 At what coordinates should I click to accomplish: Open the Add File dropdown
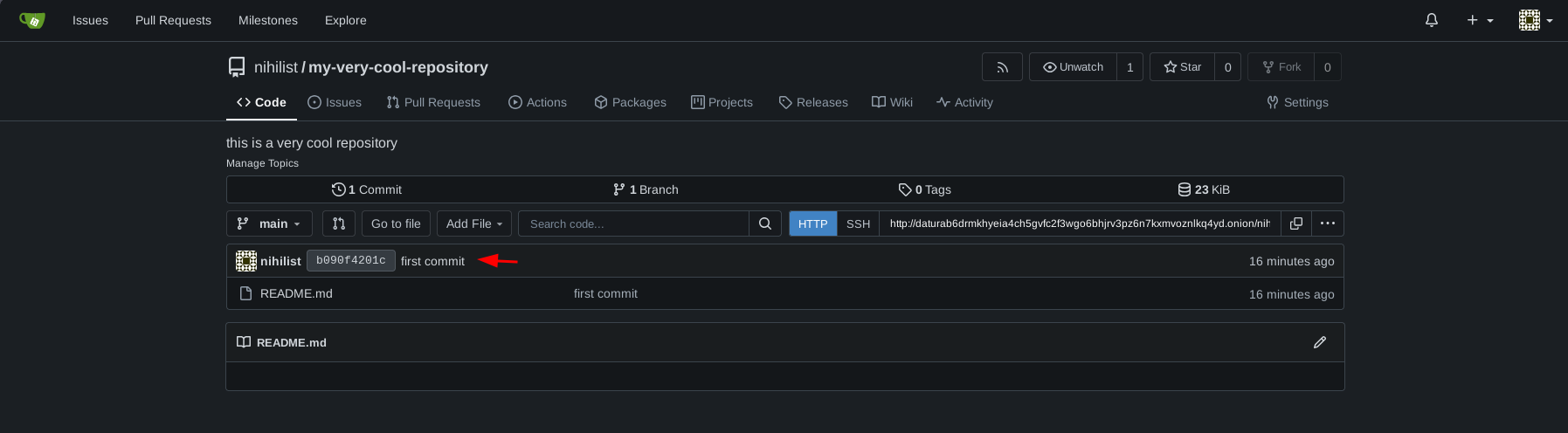pos(474,223)
